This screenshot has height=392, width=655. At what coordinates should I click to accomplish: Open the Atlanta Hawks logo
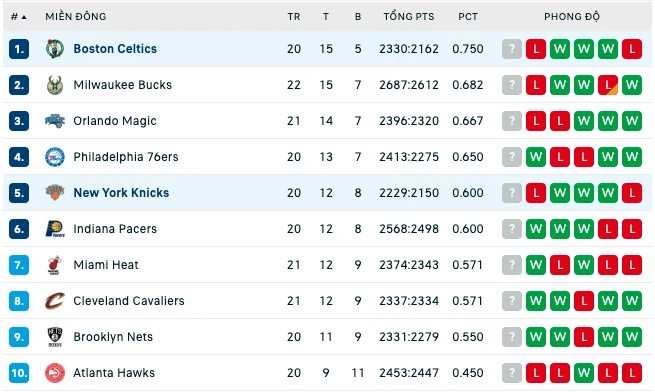coord(55,373)
